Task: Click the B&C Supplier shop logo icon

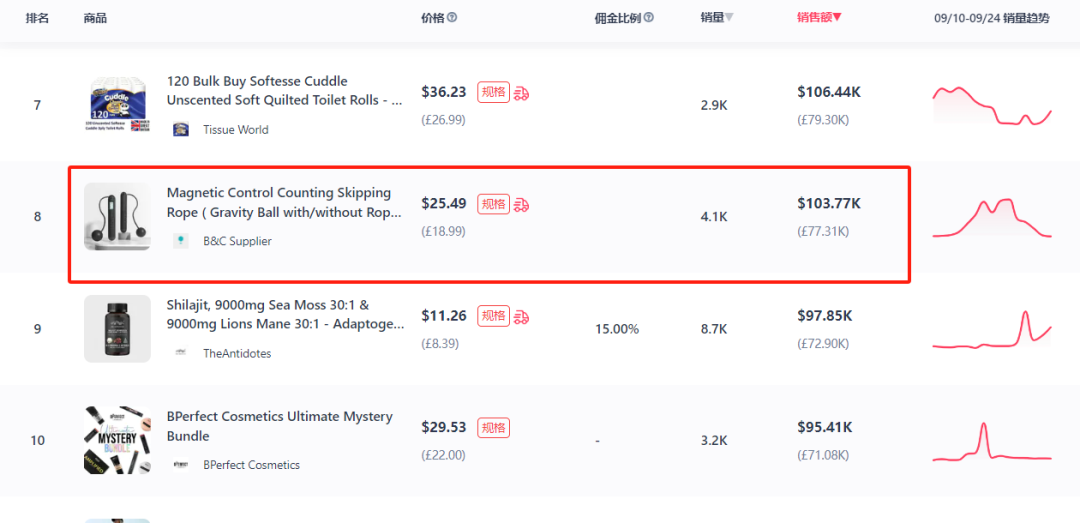Action: click(181, 241)
